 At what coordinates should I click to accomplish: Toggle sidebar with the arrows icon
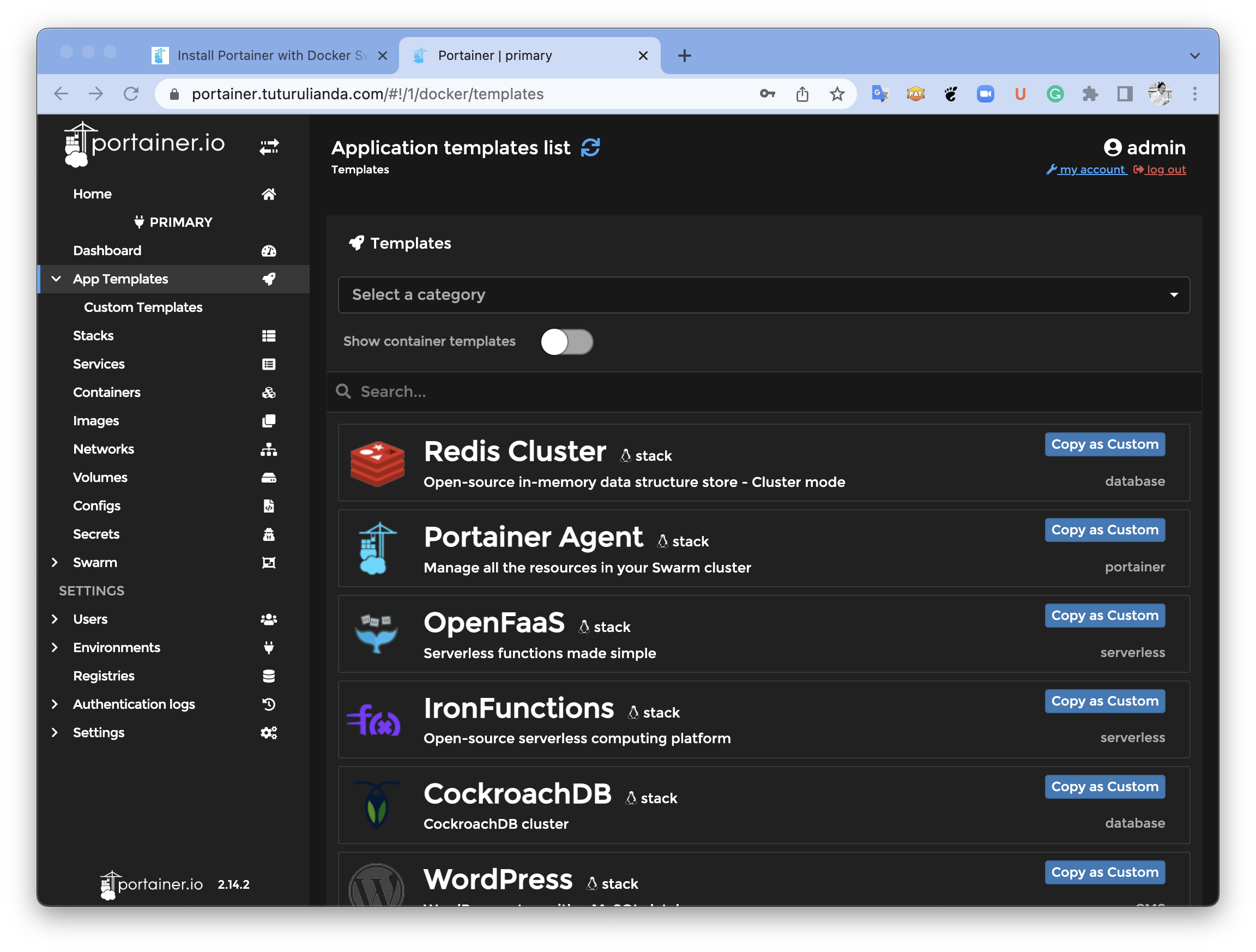click(x=269, y=147)
